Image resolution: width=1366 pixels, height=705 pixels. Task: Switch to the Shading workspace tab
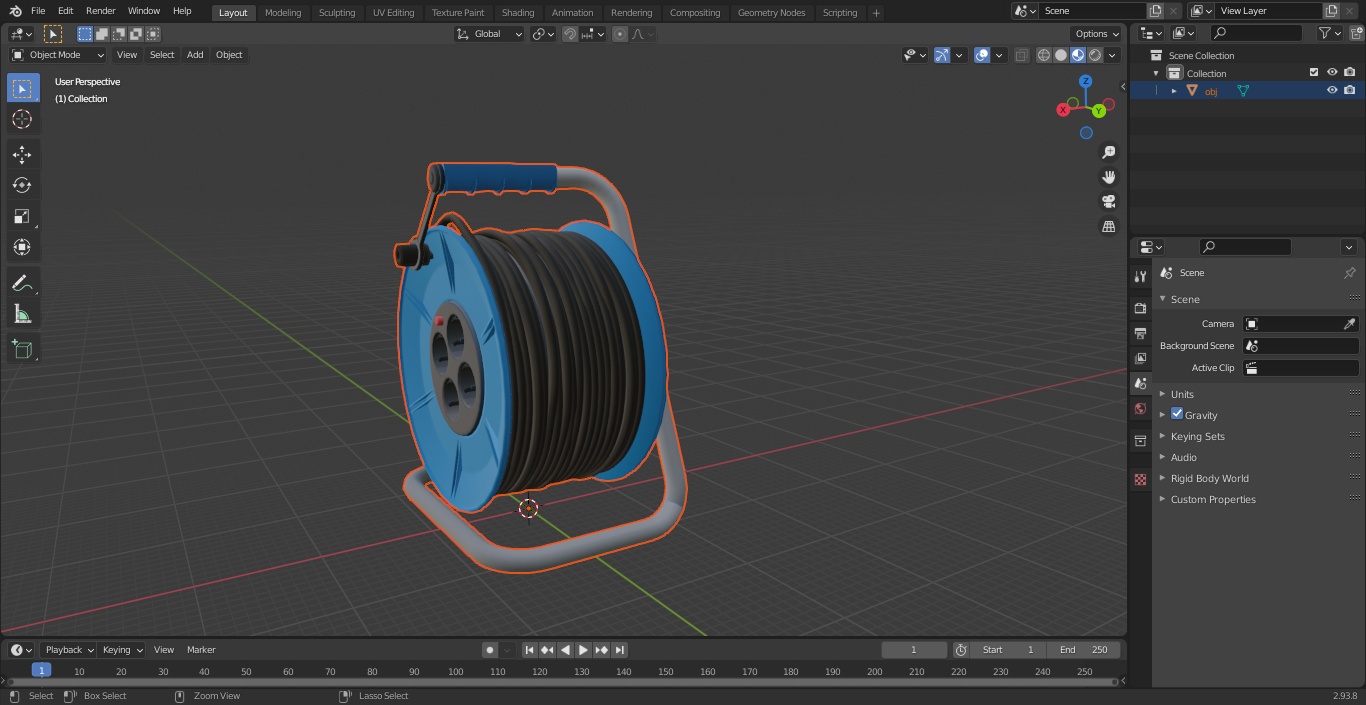(518, 12)
